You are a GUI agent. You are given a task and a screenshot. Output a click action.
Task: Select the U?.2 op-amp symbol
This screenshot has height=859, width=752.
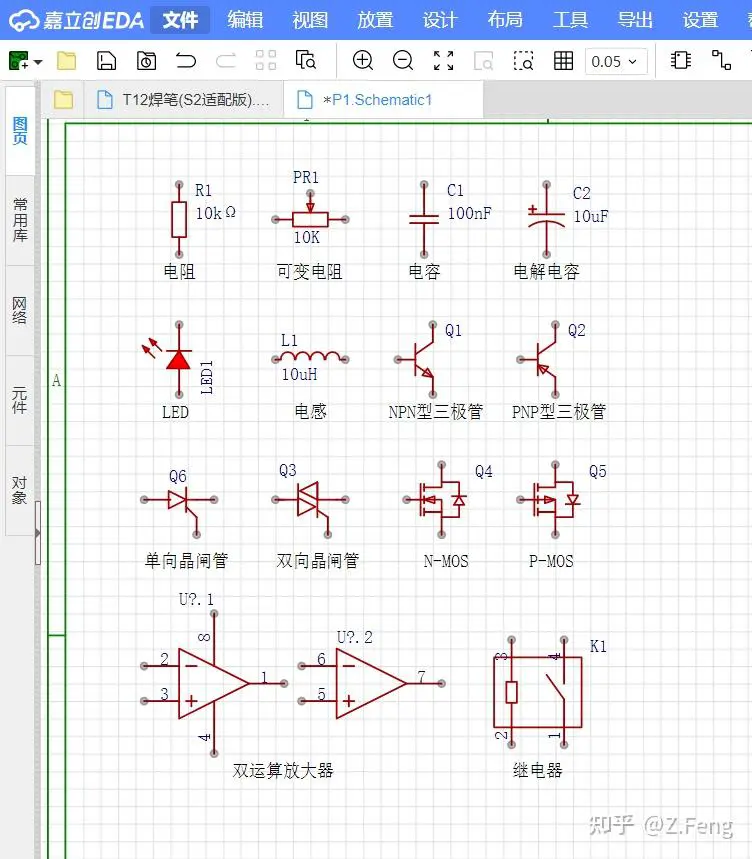click(371, 684)
